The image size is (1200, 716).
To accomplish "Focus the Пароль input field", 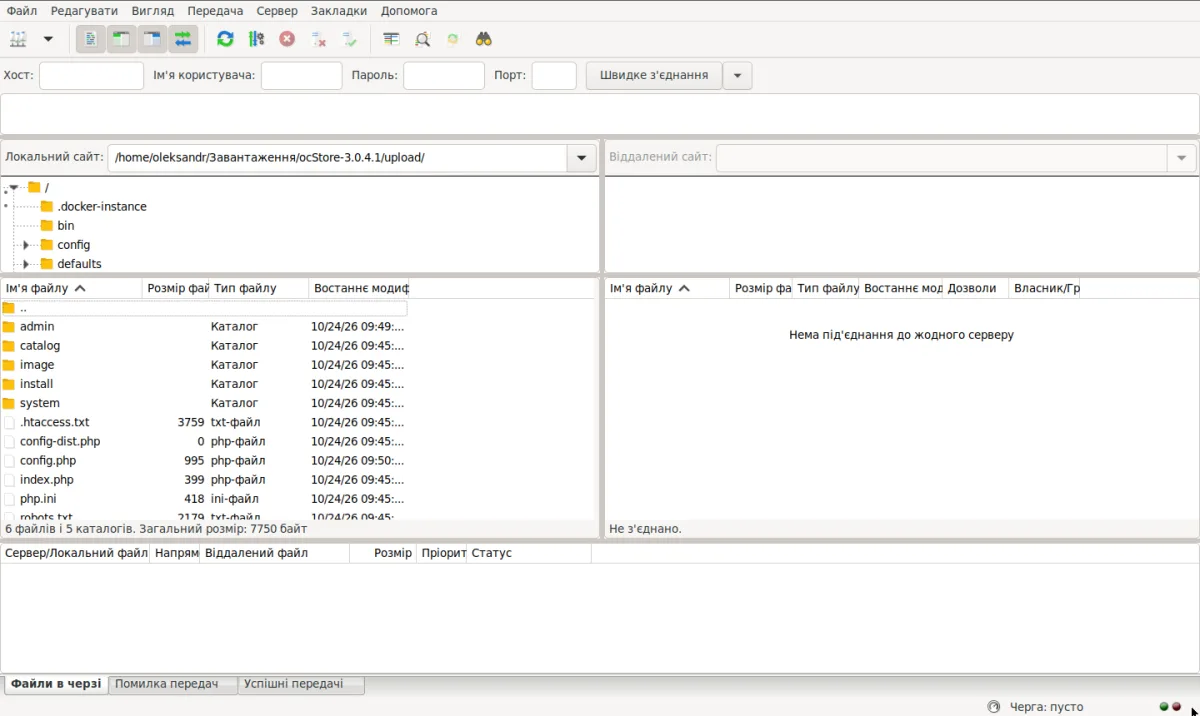I will [444, 75].
